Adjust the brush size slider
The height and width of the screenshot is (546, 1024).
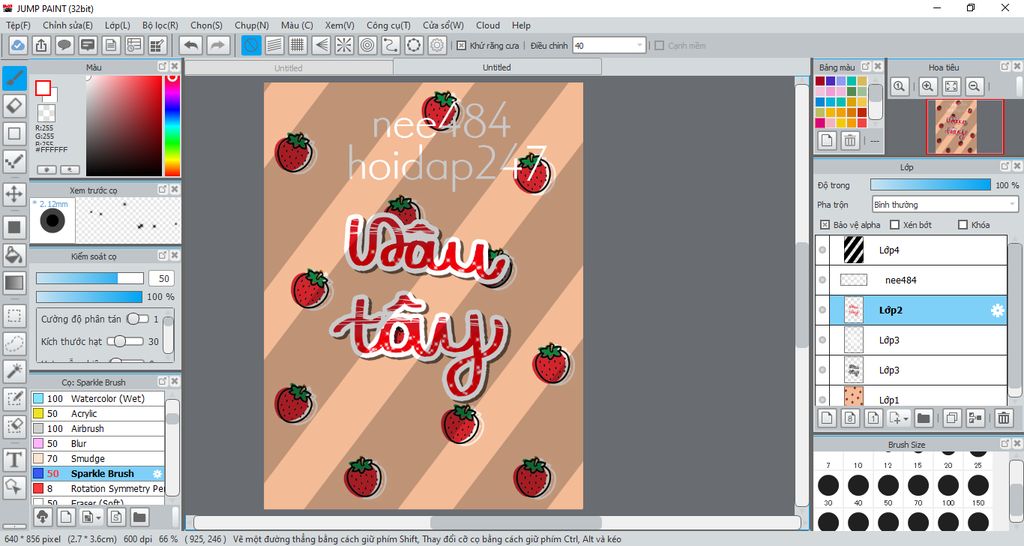(x=89, y=278)
